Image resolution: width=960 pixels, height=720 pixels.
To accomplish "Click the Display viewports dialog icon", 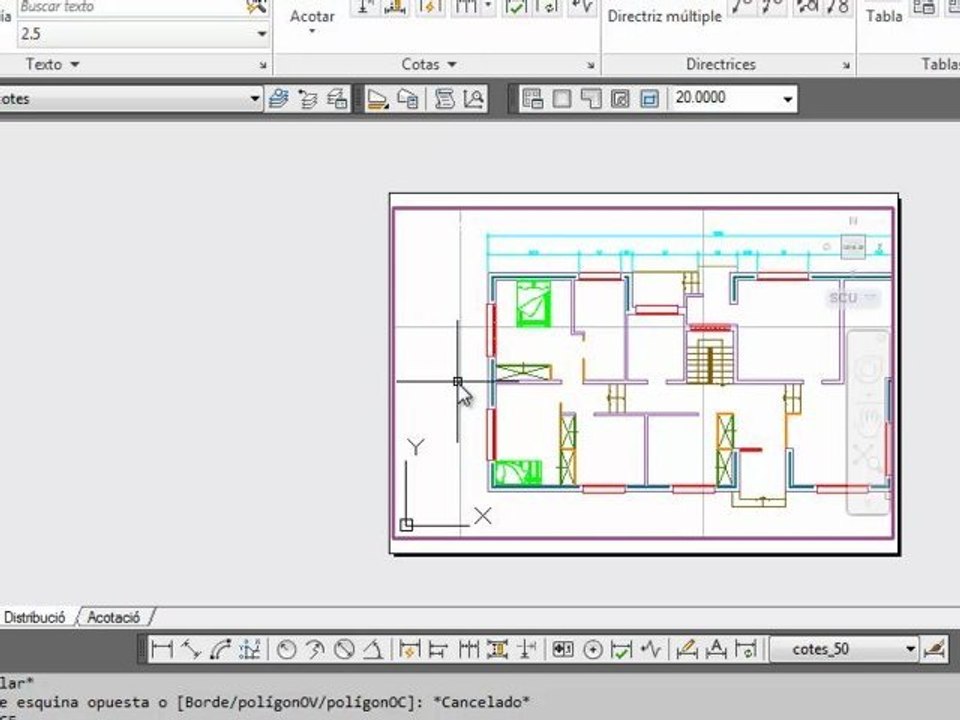I will (533, 99).
